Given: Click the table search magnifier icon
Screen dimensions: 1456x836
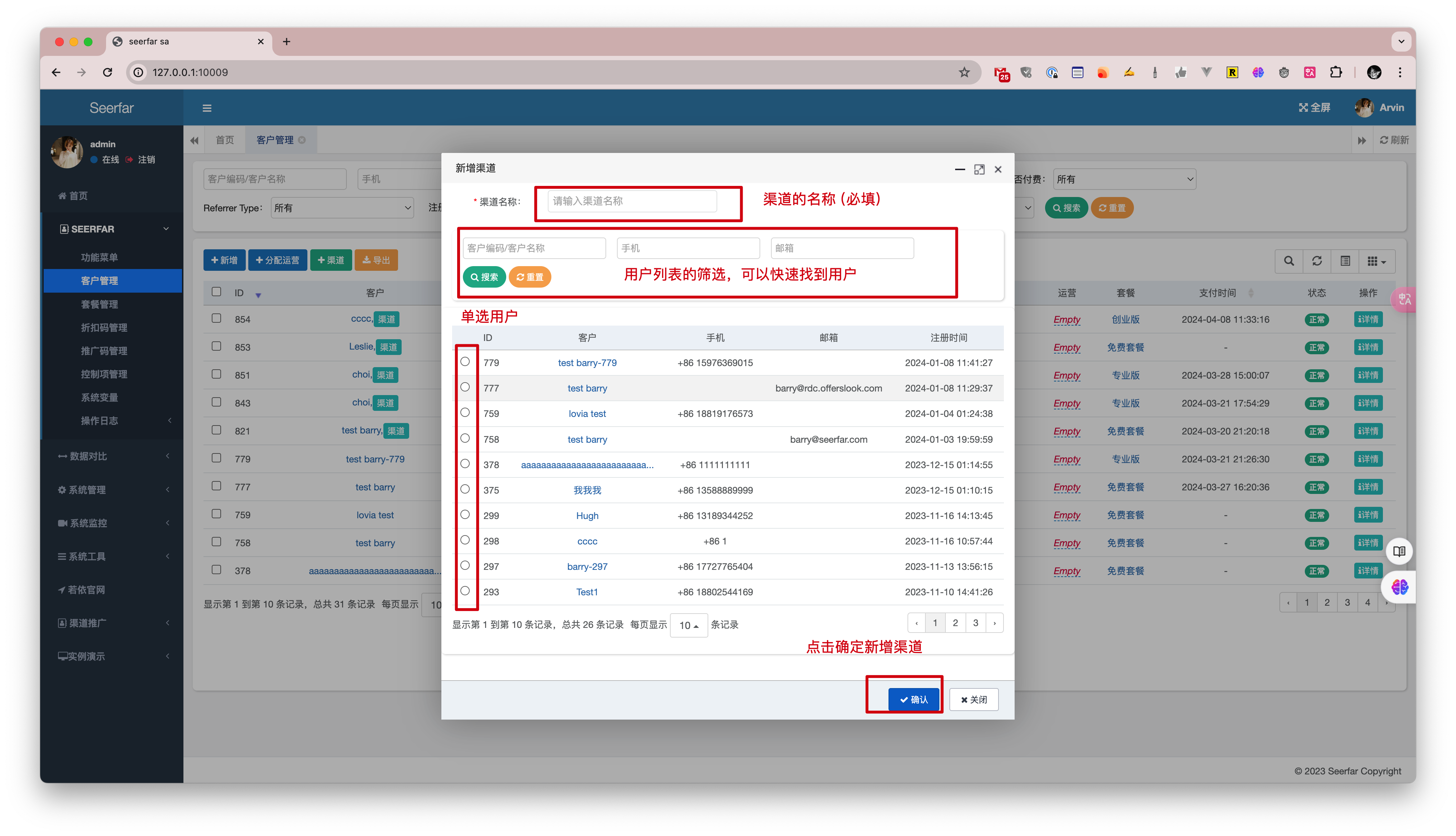Looking at the screenshot, I should tap(1288, 261).
